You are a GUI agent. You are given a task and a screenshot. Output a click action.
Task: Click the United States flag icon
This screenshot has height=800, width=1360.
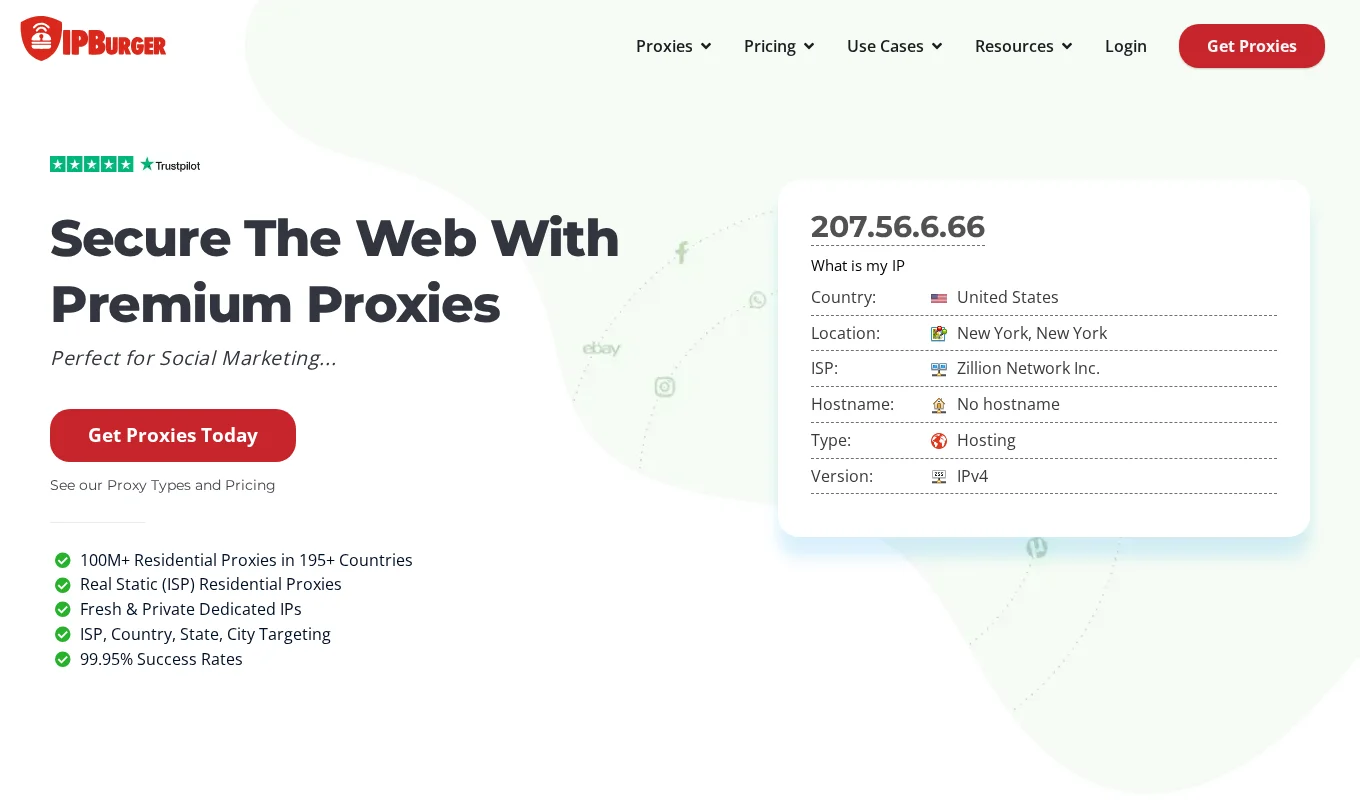938,298
